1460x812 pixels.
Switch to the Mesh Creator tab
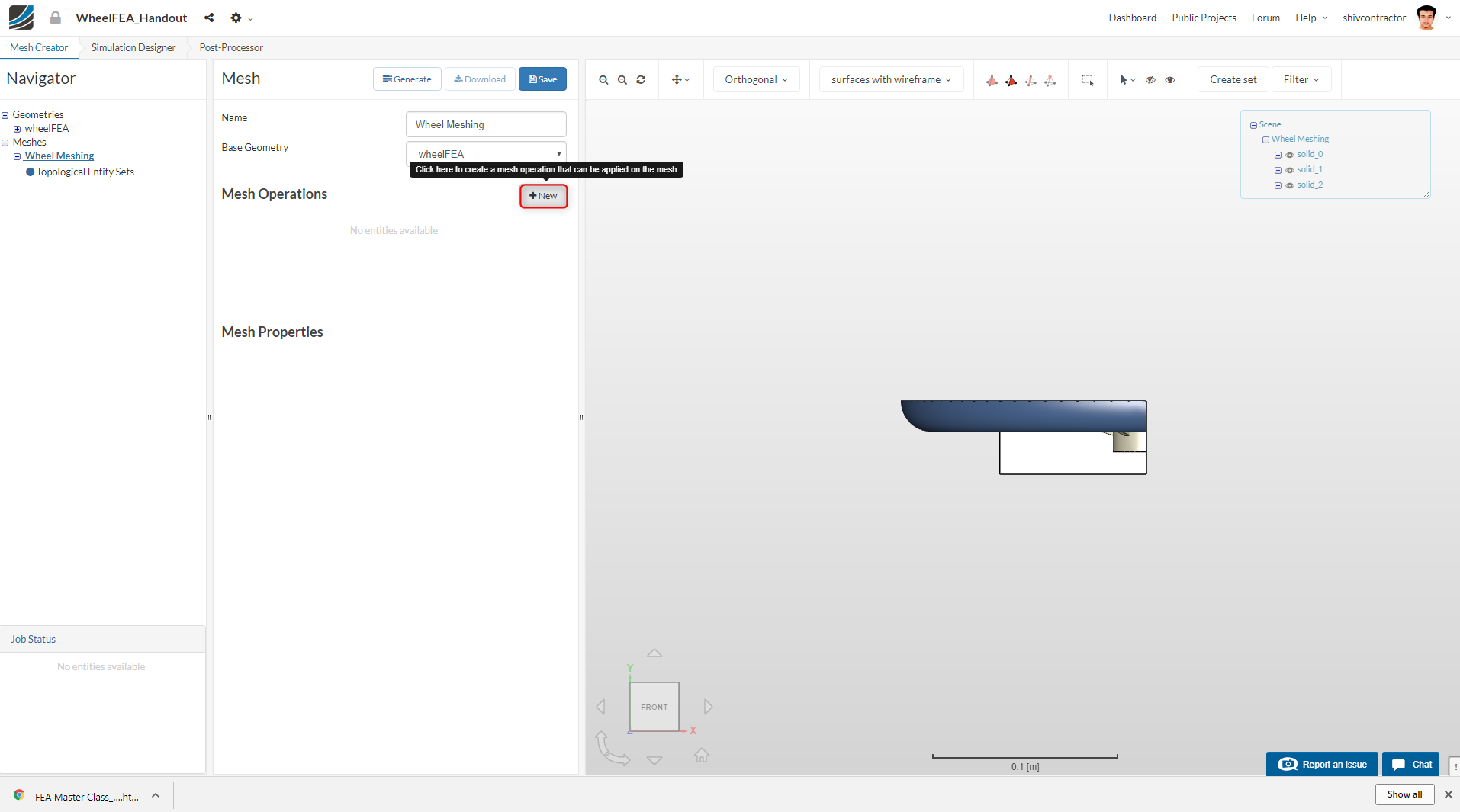[x=39, y=47]
